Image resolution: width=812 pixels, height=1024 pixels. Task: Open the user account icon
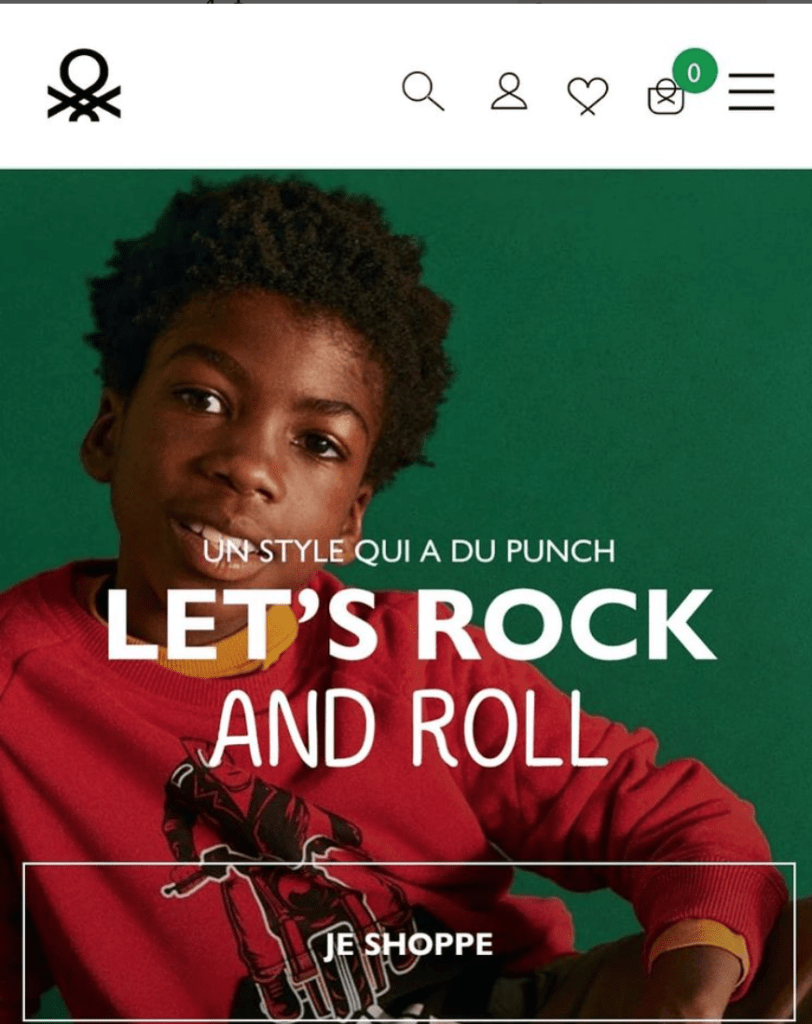pos(509,91)
